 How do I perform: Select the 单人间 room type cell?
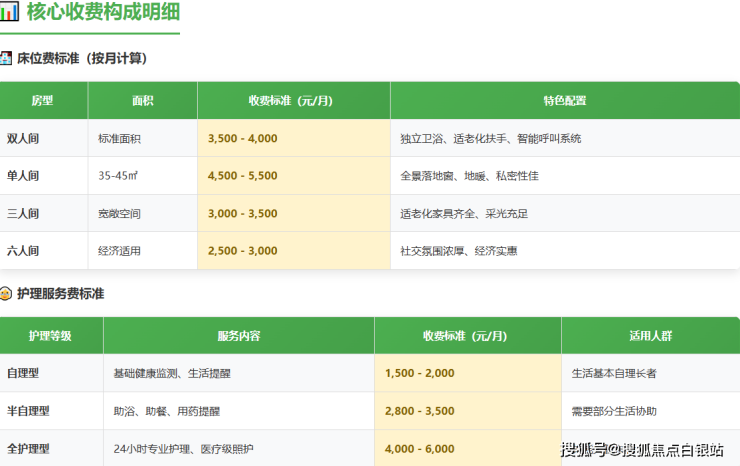23,176
